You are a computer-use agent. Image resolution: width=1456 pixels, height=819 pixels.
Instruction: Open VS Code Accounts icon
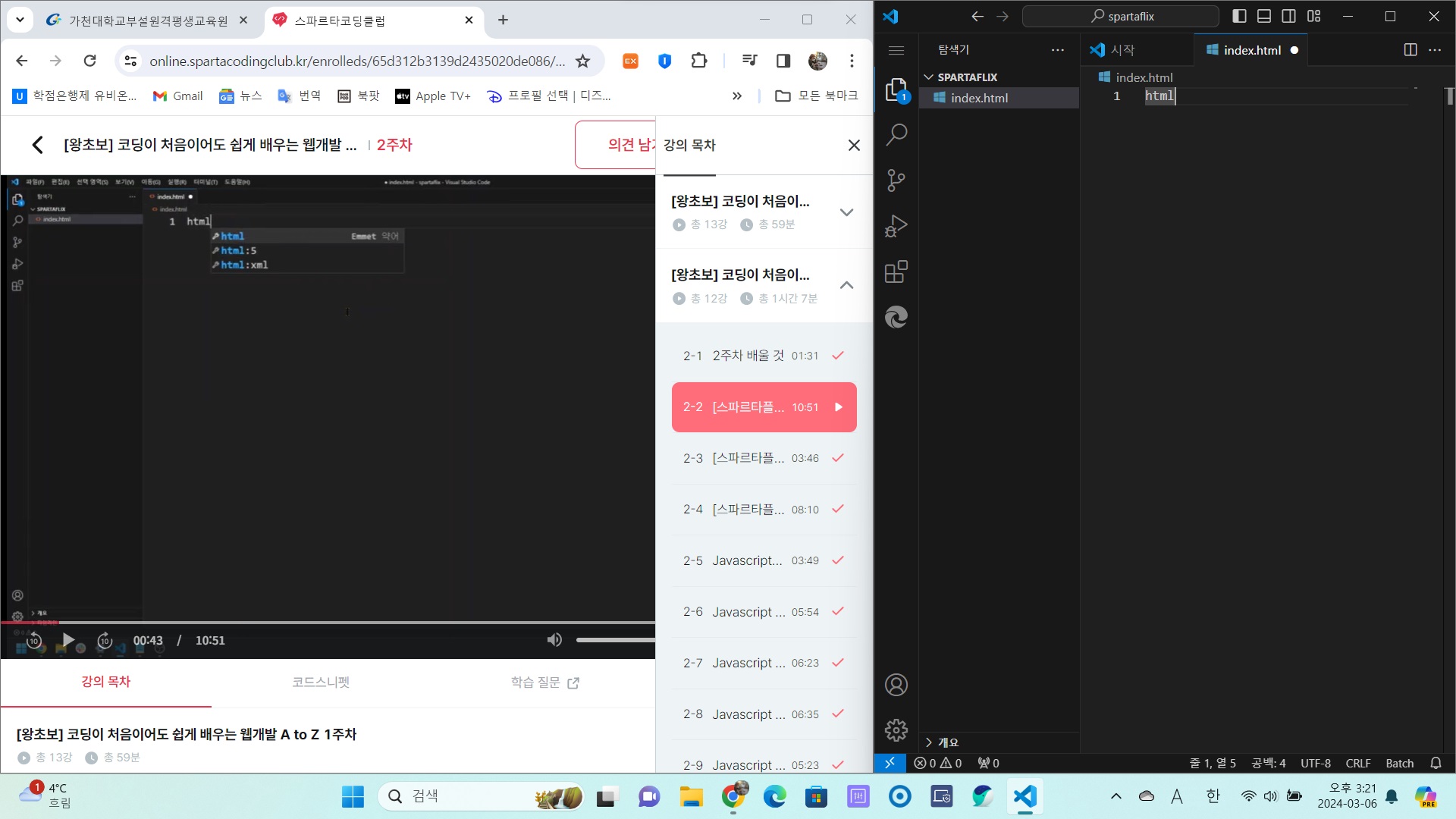click(x=896, y=685)
